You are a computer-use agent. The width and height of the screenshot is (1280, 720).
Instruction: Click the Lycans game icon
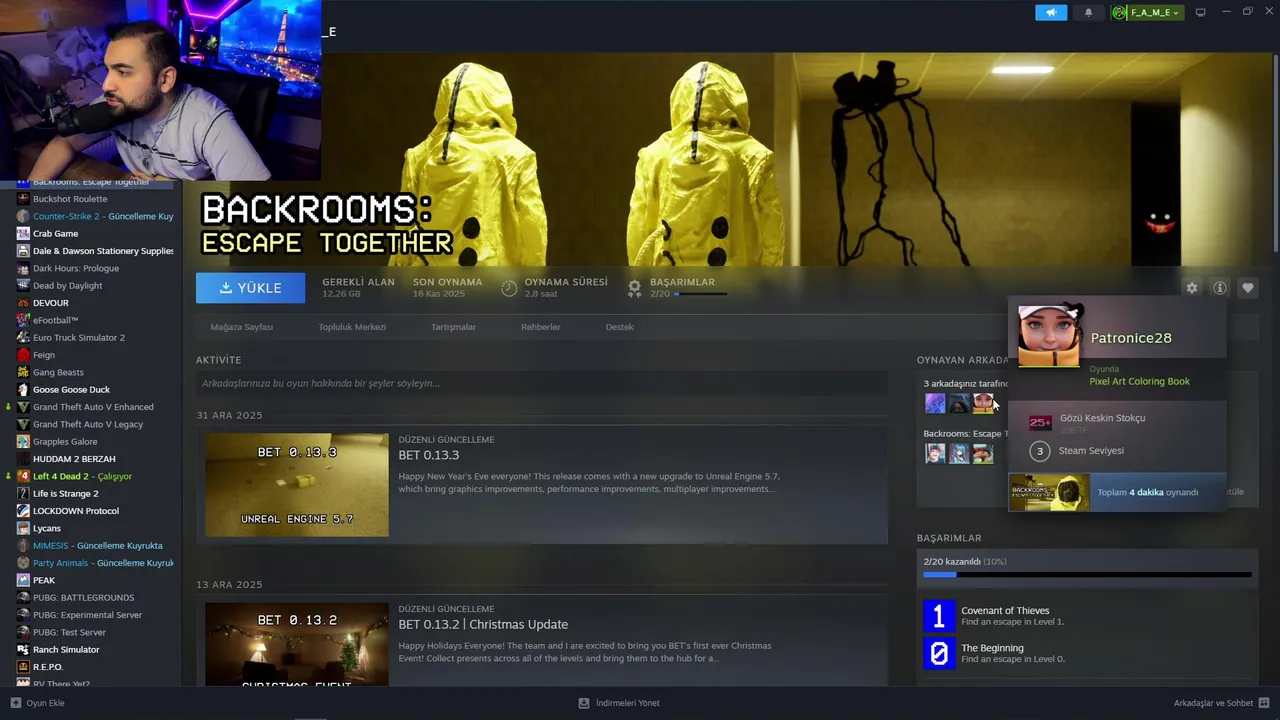(x=23, y=528)
